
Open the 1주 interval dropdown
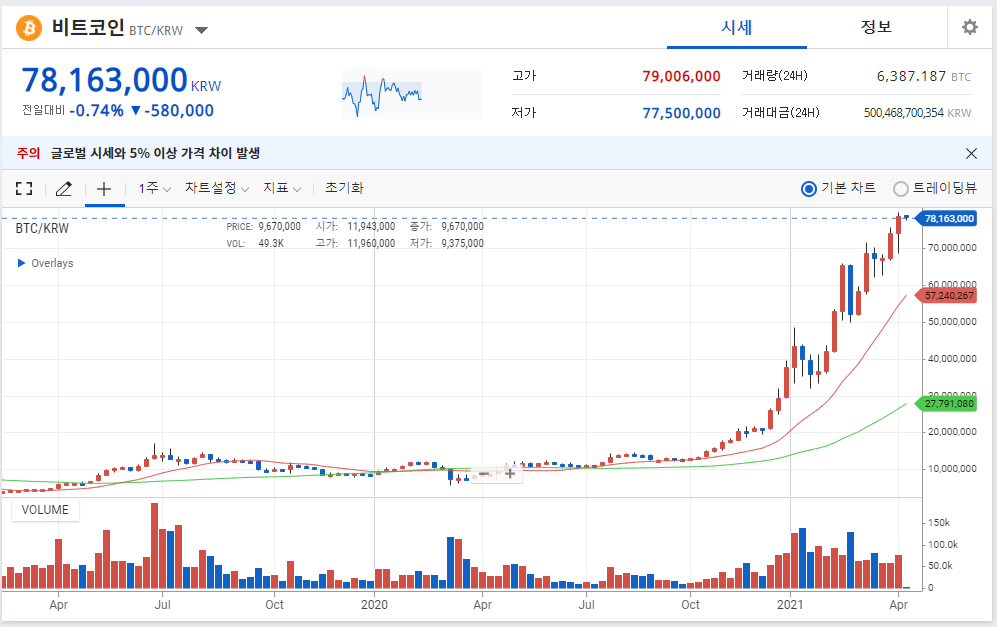coord(155,188)
